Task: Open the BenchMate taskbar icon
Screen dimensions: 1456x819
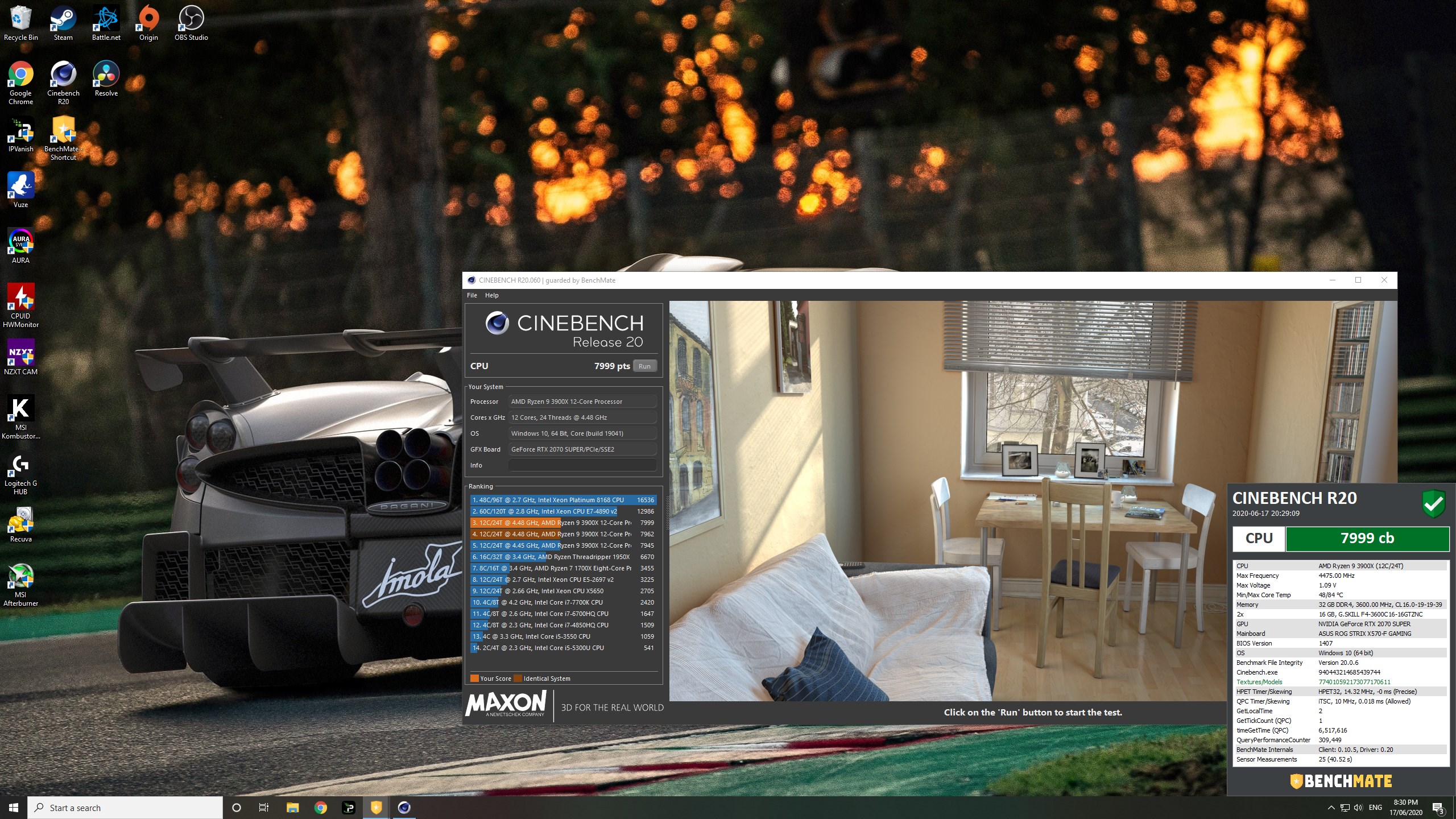Action: 376,808
